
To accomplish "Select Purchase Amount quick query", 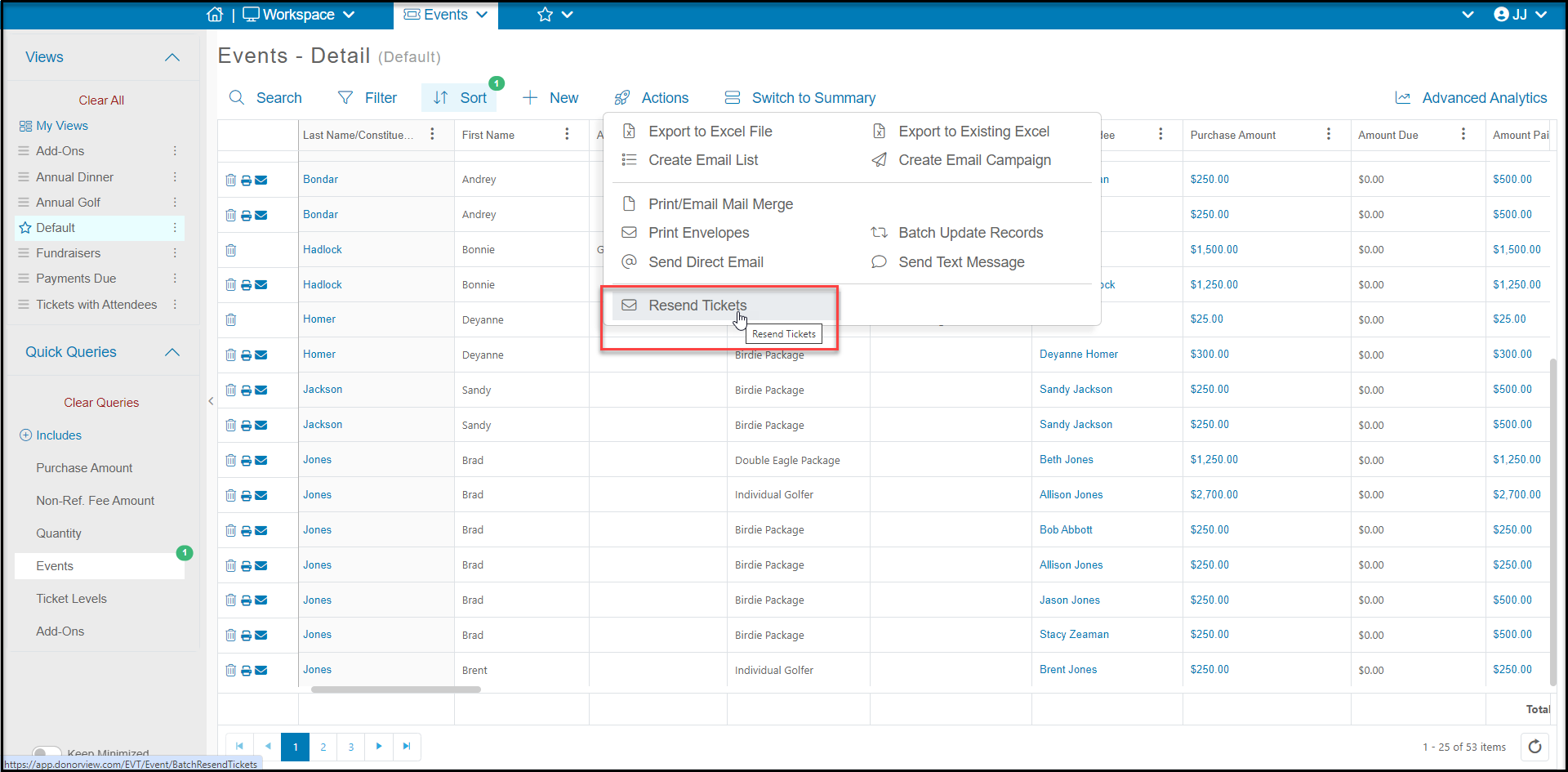I will click(x=84, y=468).
